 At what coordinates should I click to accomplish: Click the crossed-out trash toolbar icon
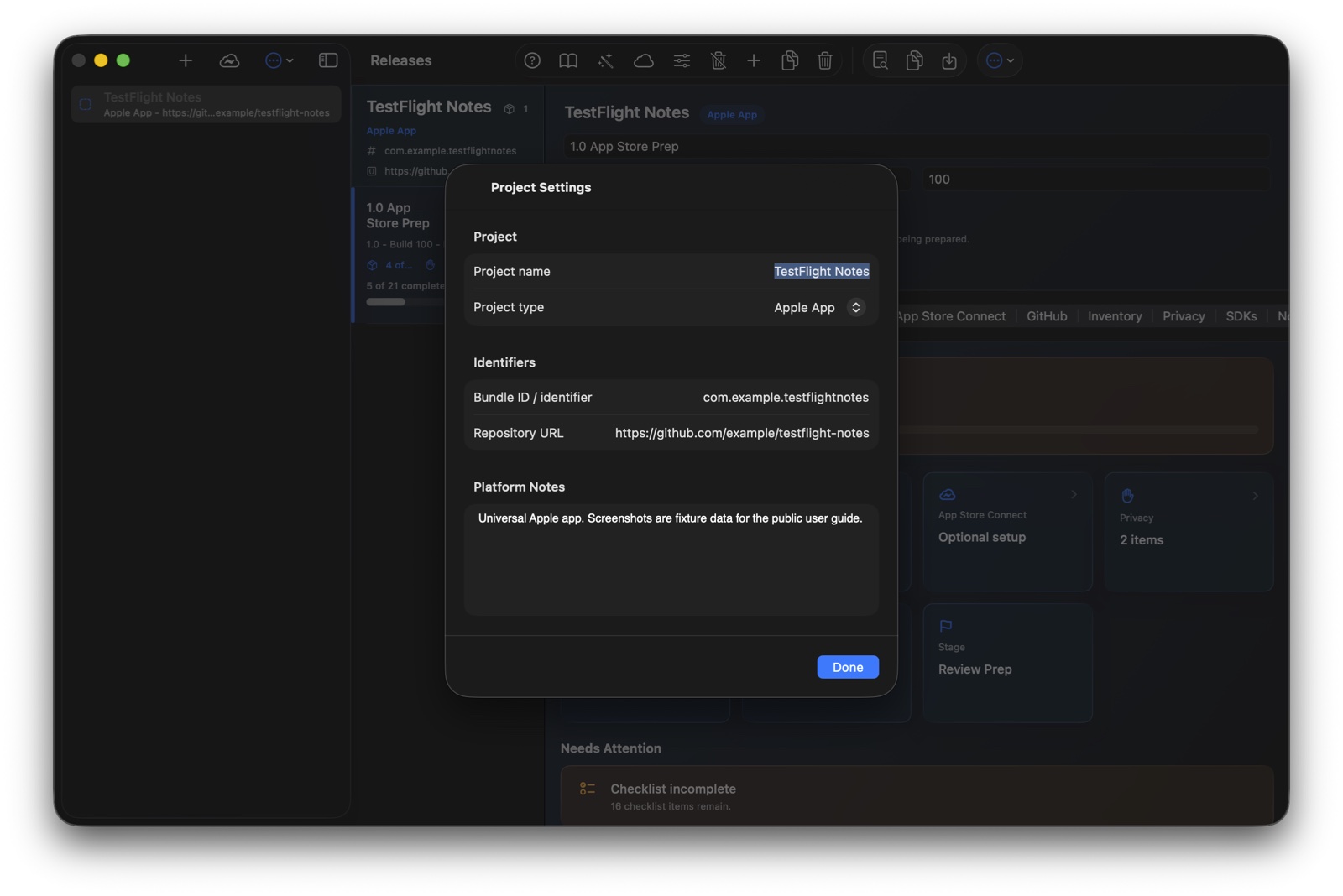(x=719, y=60)
